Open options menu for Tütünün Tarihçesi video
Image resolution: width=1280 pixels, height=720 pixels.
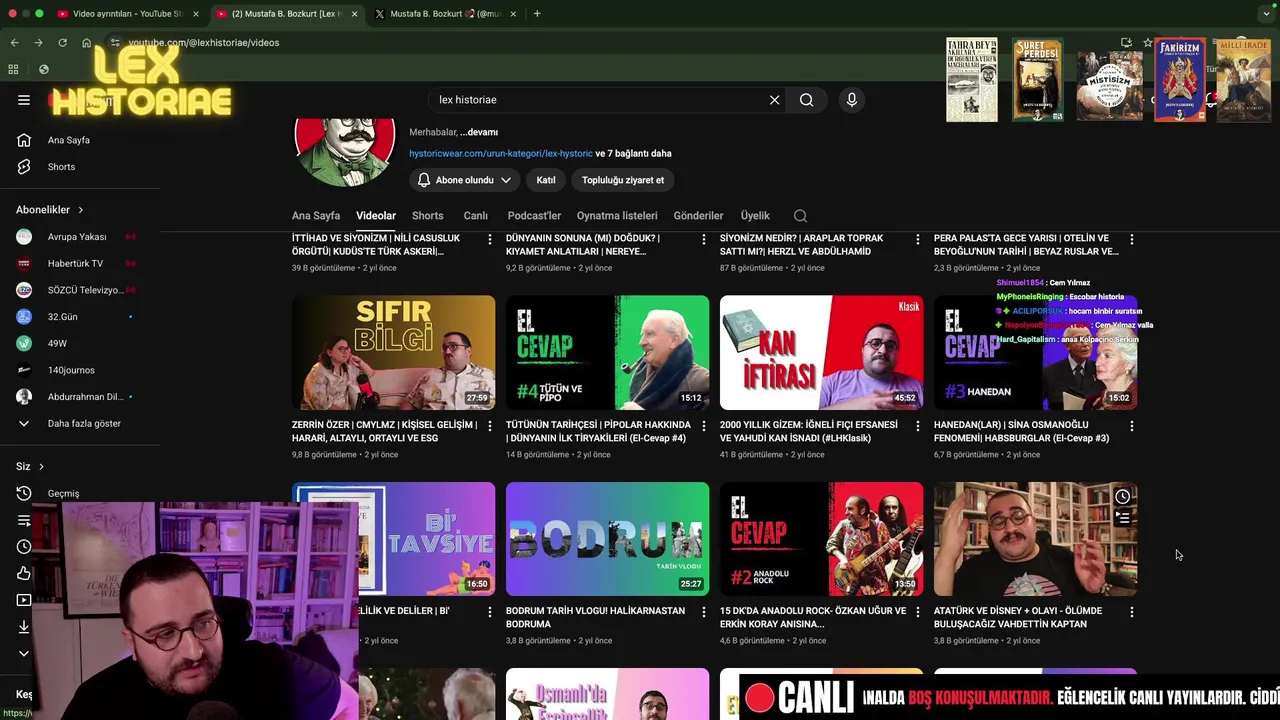tap(703, 426)
